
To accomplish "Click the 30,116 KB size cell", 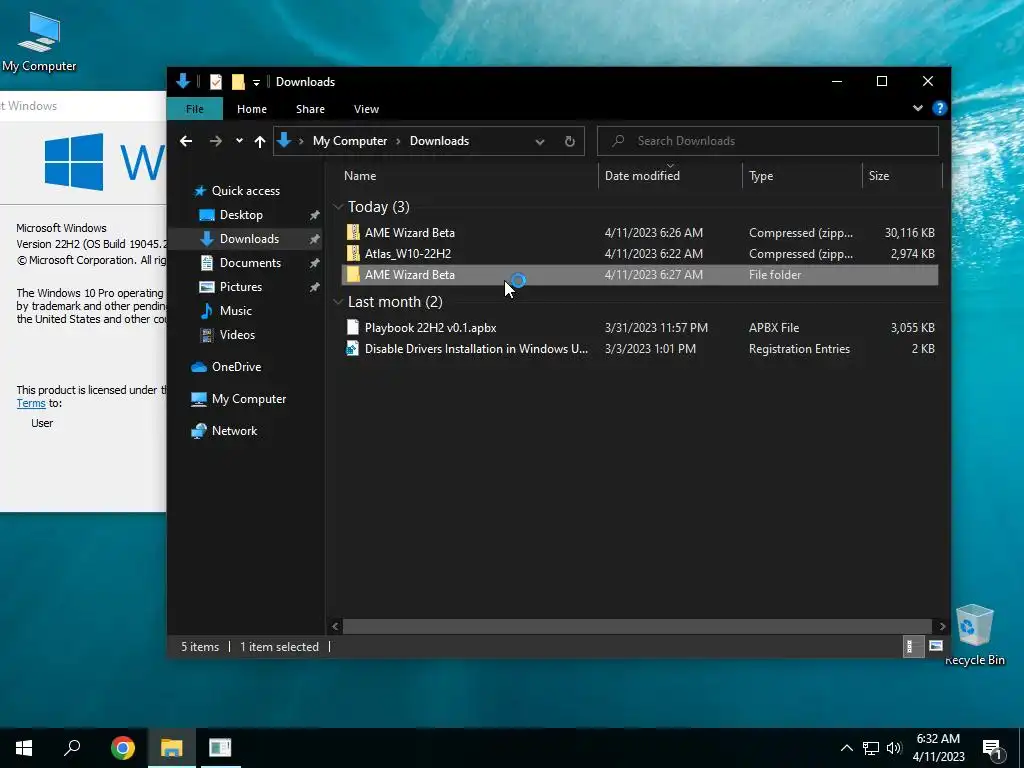I will [x=909, y=232].
